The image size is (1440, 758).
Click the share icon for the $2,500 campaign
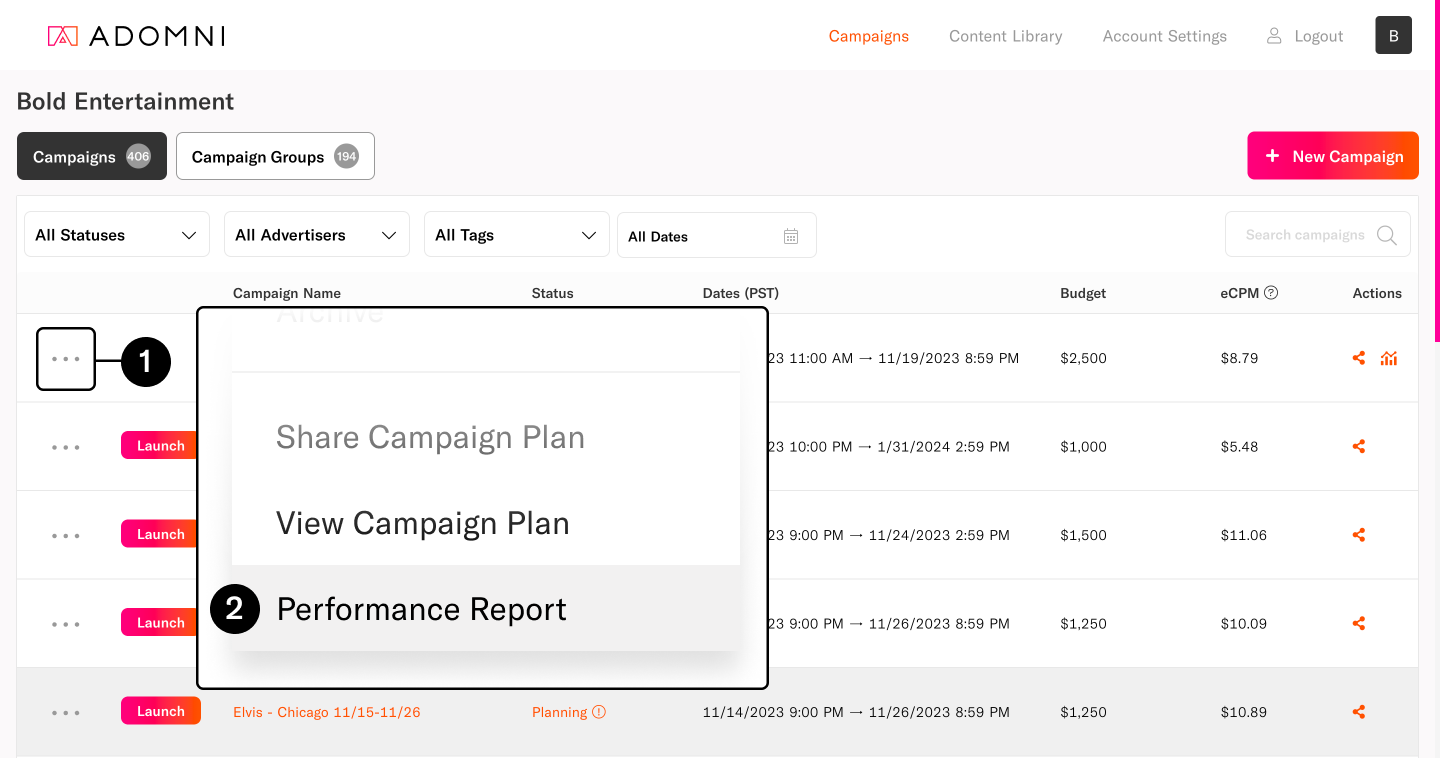pos(1358,358)
